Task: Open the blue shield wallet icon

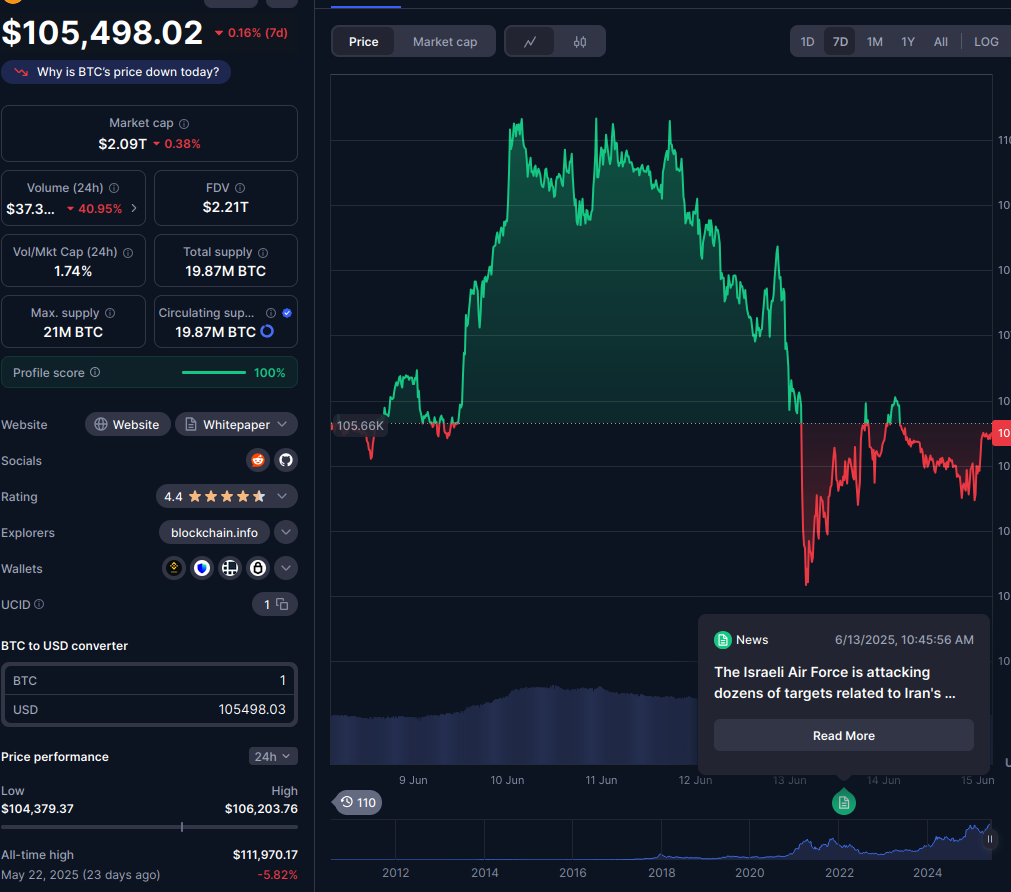Action: (202, 568)
